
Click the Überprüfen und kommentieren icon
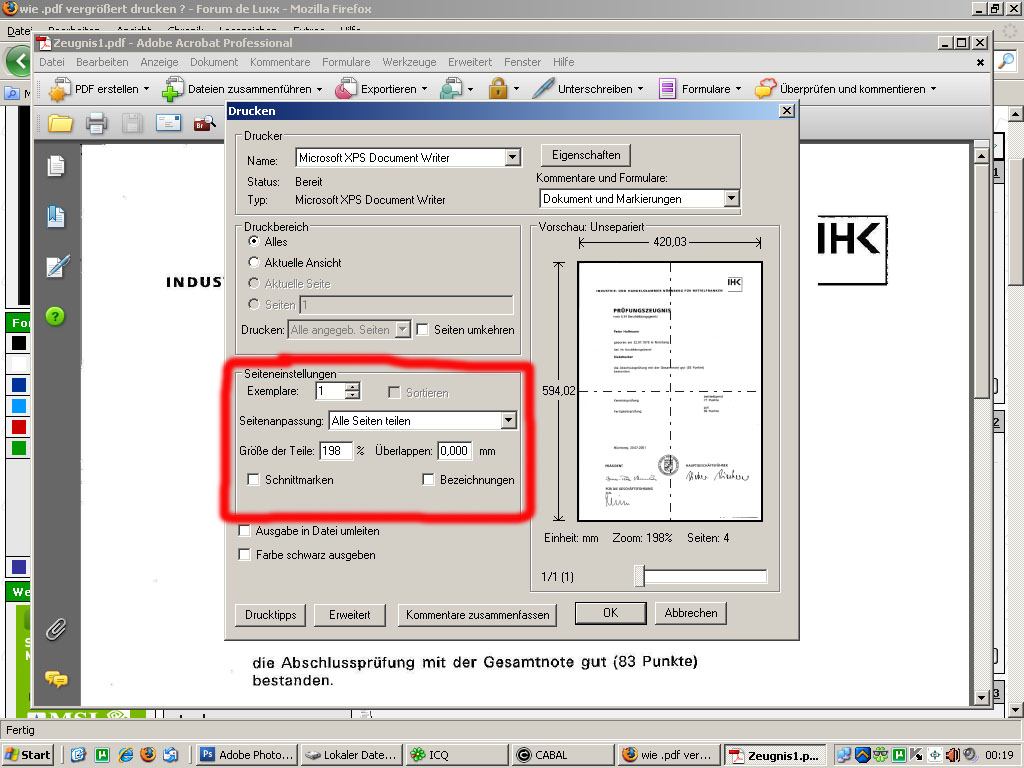pos(765,89)
